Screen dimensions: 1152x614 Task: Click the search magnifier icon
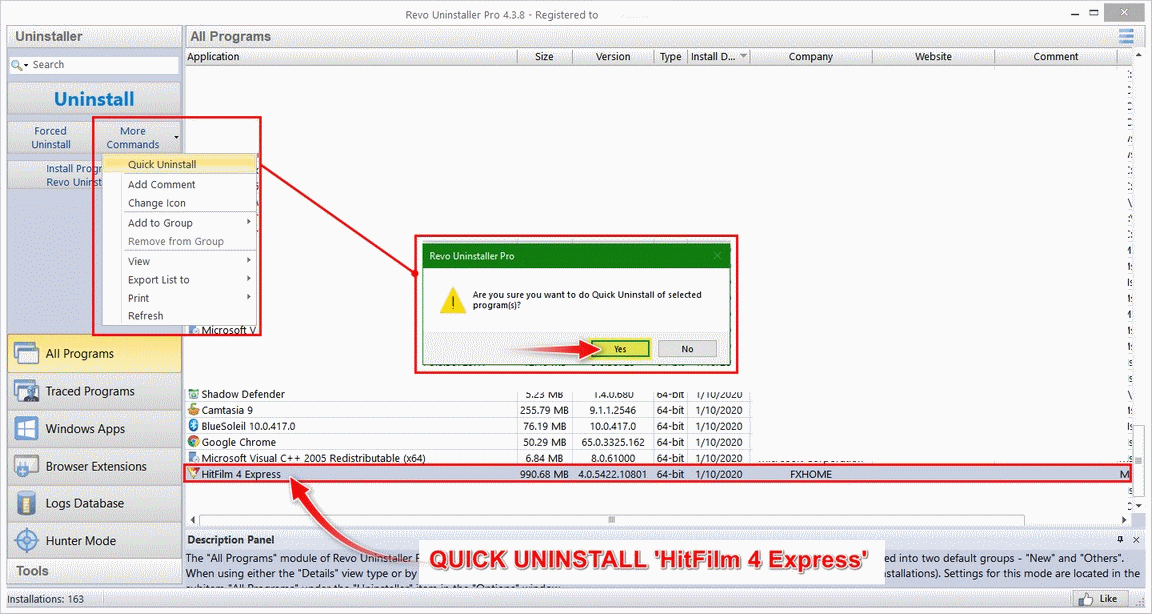point(16,65)
